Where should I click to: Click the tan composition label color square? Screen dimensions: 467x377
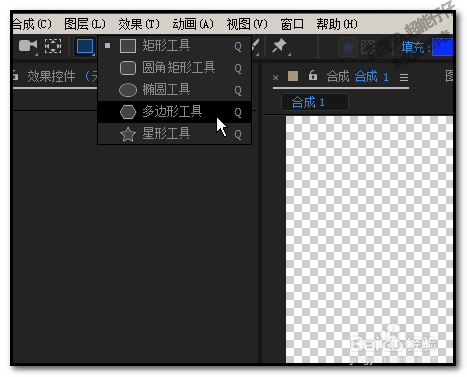[x=293, y=76]
